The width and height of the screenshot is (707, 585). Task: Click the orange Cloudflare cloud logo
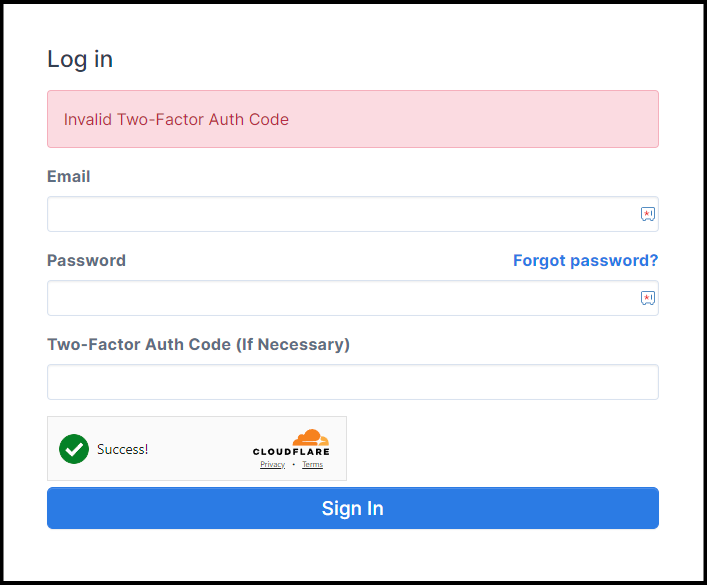coord(310,437)
